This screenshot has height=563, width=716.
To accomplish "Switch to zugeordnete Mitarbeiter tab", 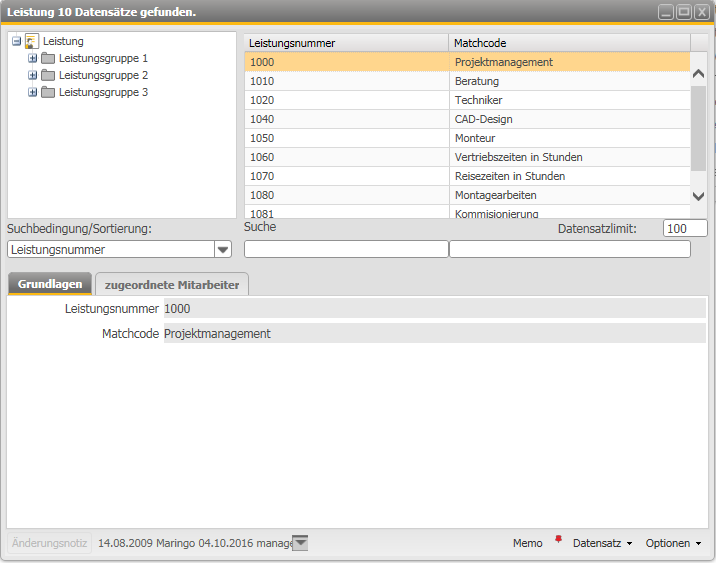I will (172, 285).
